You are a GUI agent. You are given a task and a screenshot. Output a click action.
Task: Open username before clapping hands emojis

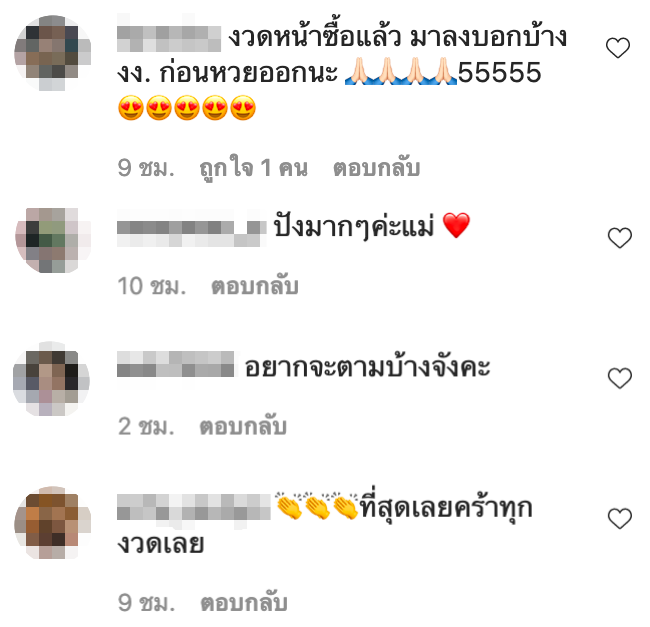[194, 507]
